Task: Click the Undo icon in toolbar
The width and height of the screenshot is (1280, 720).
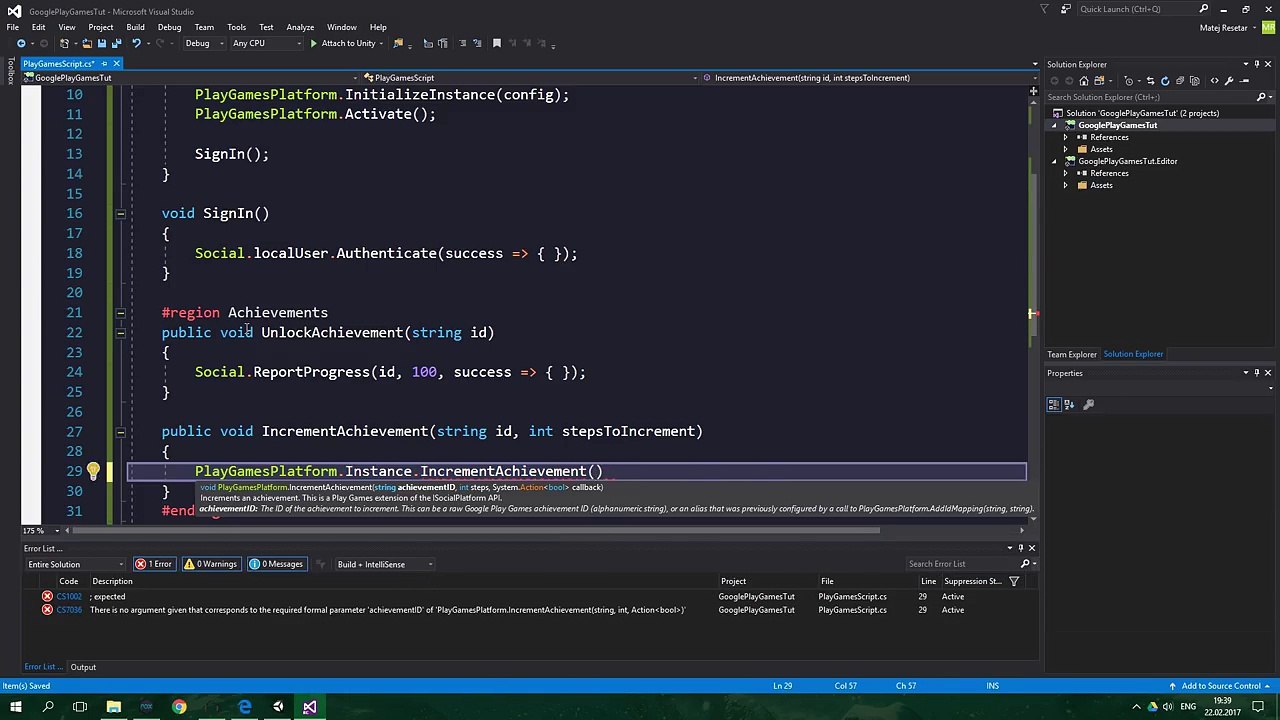Action: [136, 43]
